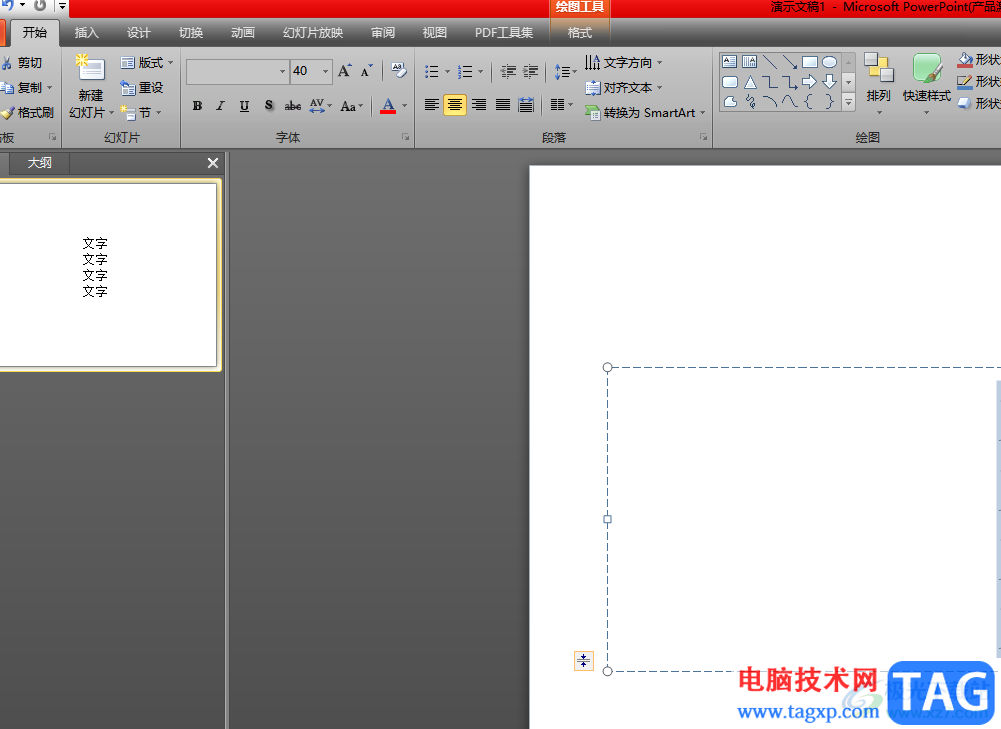Reset slide with 重设 button
Screen dimensions: 1001x729
142,87
